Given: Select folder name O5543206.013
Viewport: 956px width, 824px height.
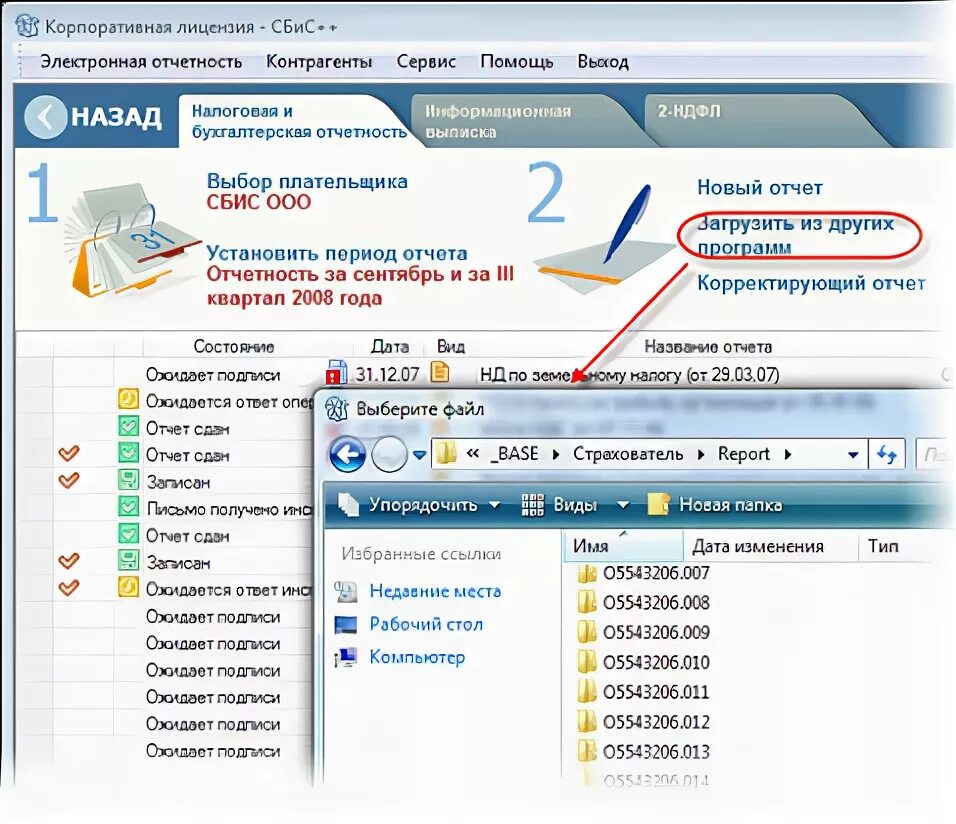Looking at the screenshot, I should coord(656,751).
